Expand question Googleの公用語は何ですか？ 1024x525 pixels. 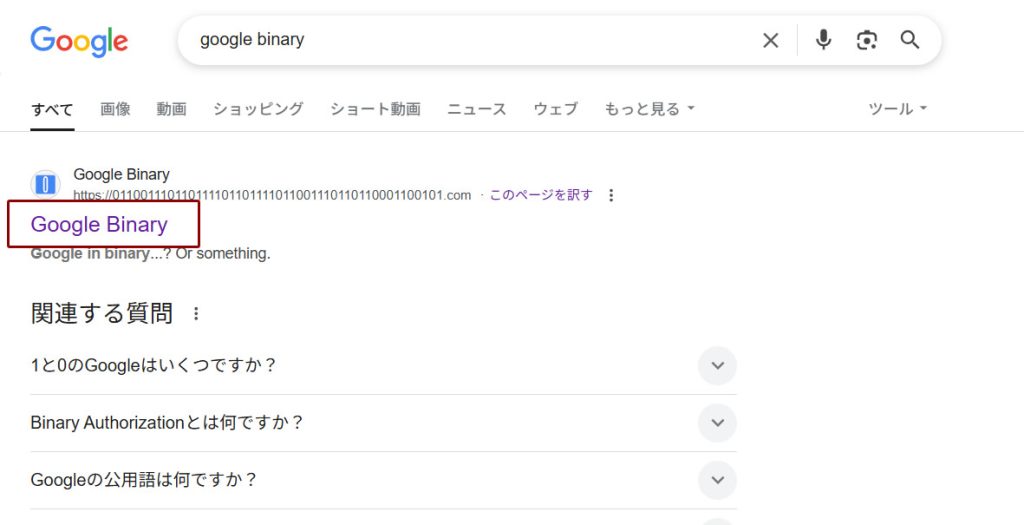[383, 481]
